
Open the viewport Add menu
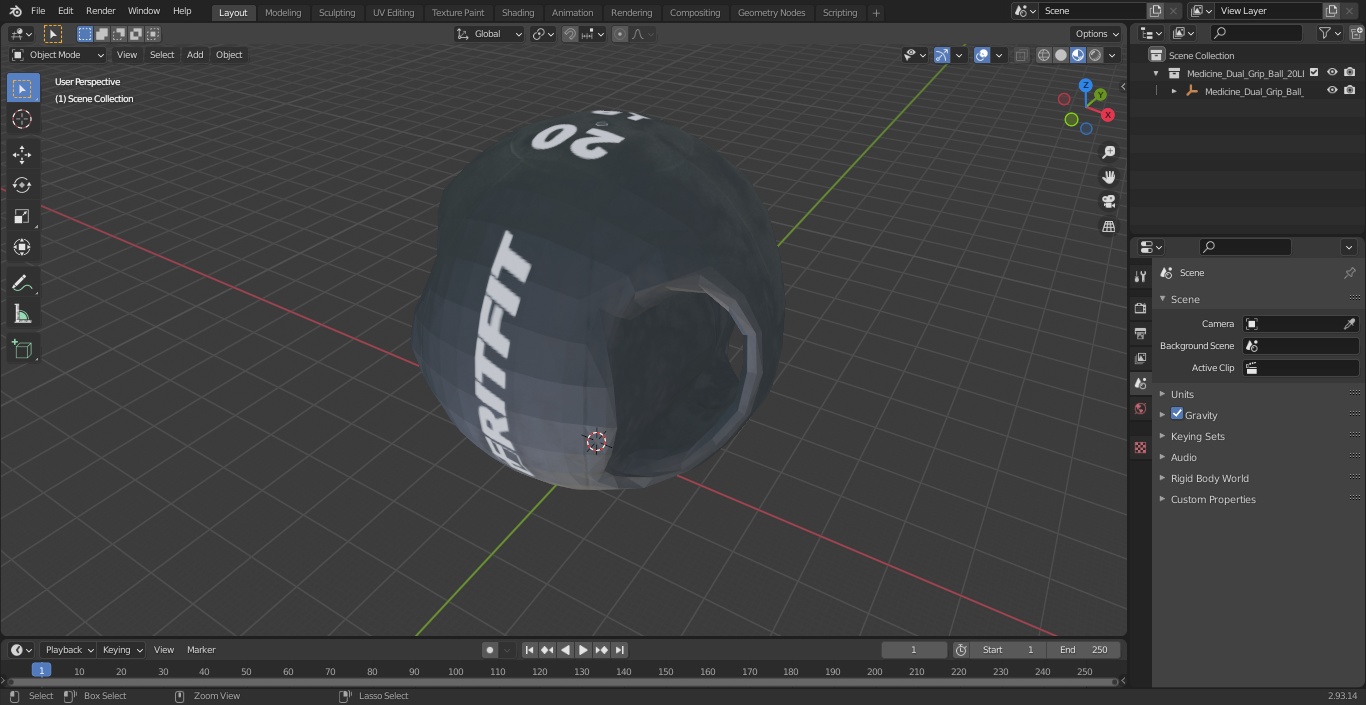195,55
